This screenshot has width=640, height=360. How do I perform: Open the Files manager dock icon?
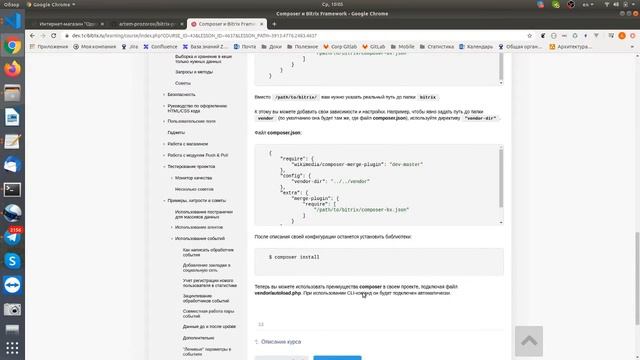(x=12, y=93)
